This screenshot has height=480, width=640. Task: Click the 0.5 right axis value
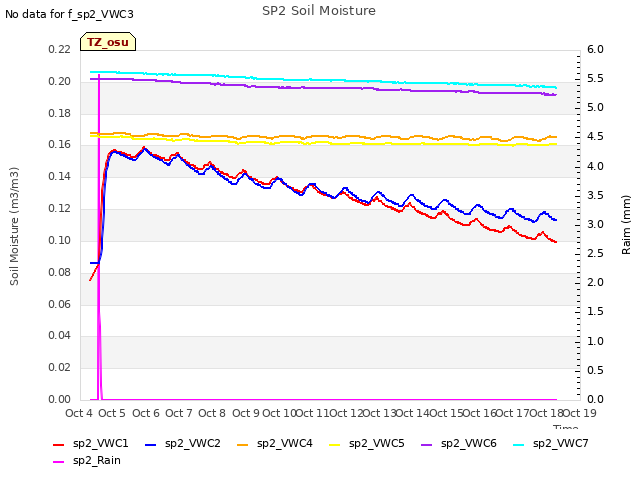click(x=595, y=370)
